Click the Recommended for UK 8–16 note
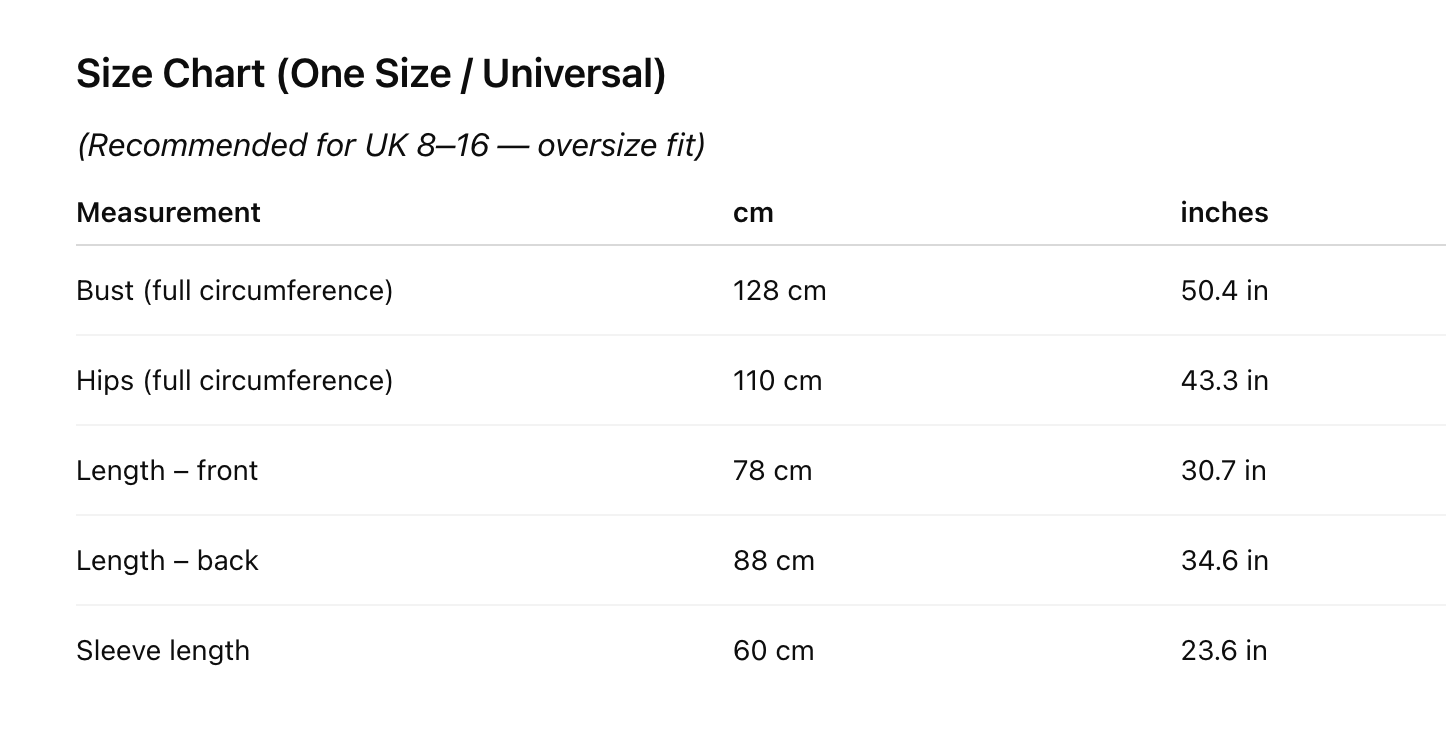Viewport: 1446px width, 730px height. [x=391, y=146]
